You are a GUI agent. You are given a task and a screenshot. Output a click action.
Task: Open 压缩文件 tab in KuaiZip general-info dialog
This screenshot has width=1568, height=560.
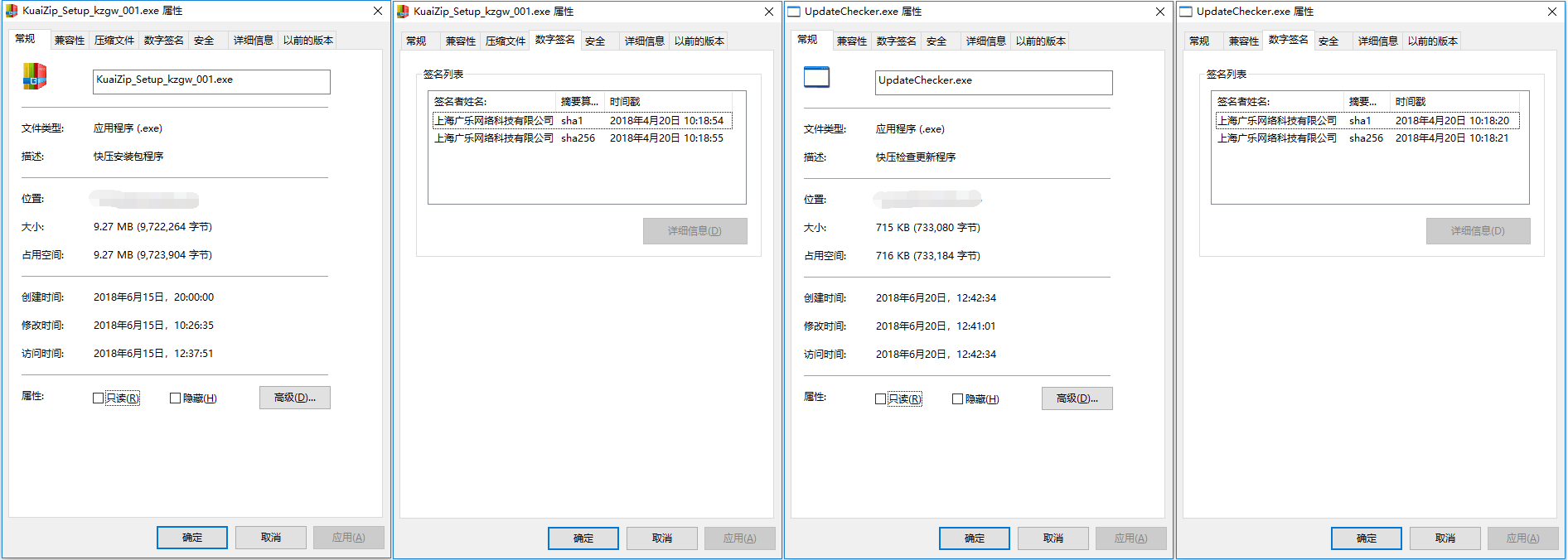tap(114, 41)
